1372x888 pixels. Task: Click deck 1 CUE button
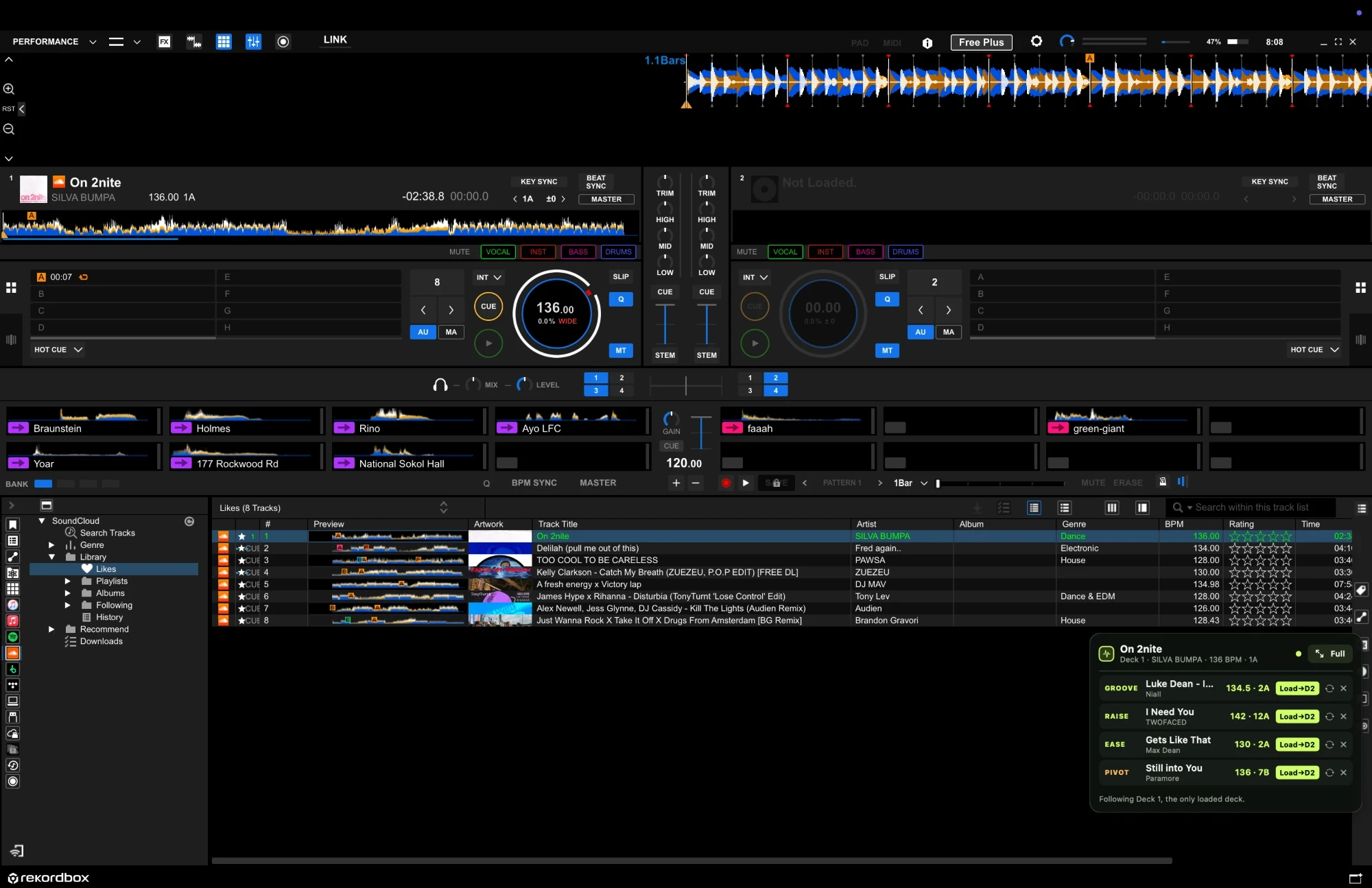pyautogui.click(x=488, y=307)
